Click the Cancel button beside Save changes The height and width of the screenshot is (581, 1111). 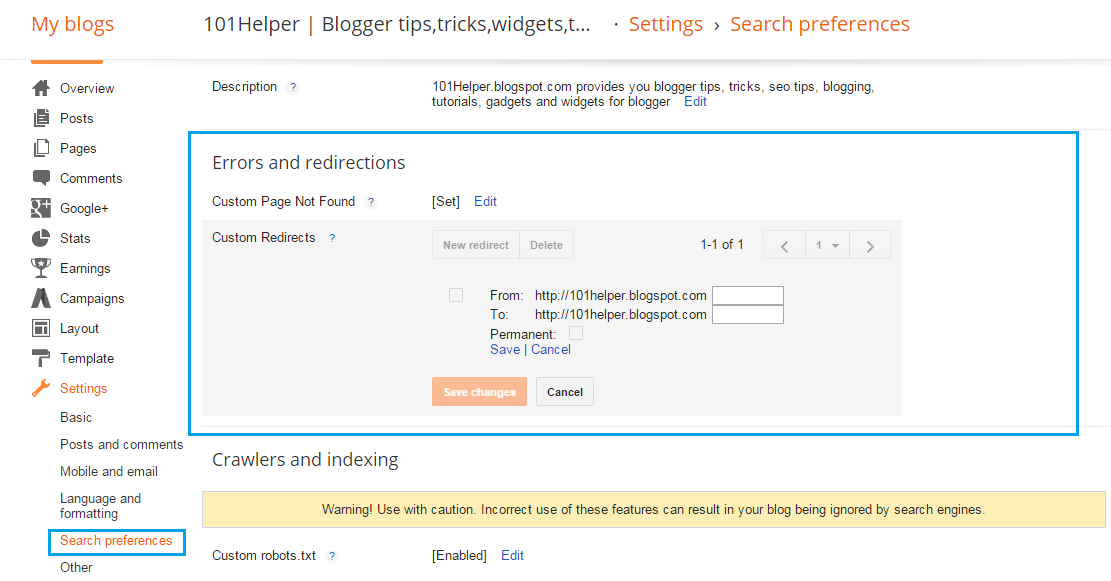pos(565,392)
